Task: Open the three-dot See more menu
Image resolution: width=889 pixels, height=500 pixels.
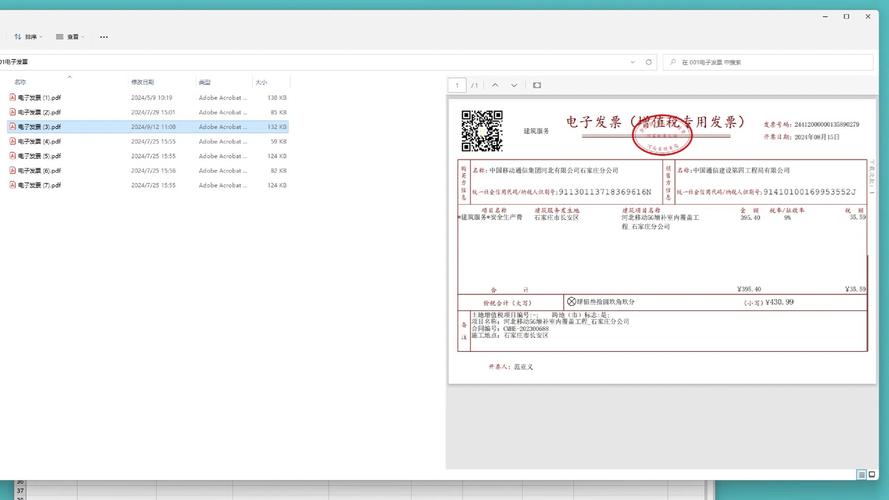Action: click(x=104, y=37)
